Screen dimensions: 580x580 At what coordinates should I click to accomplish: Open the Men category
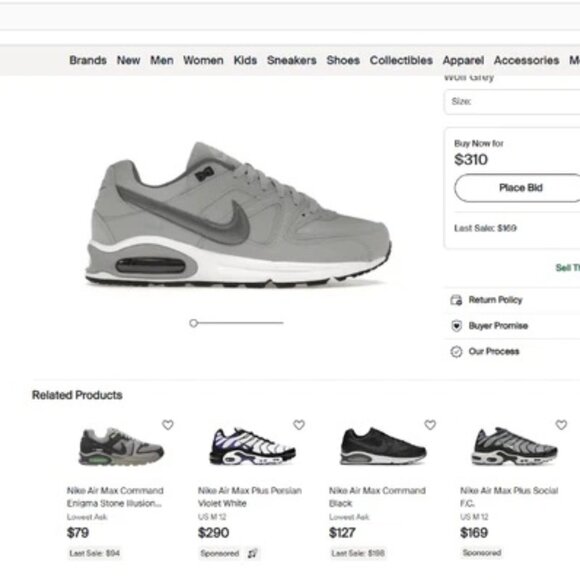tap(162, 60)
